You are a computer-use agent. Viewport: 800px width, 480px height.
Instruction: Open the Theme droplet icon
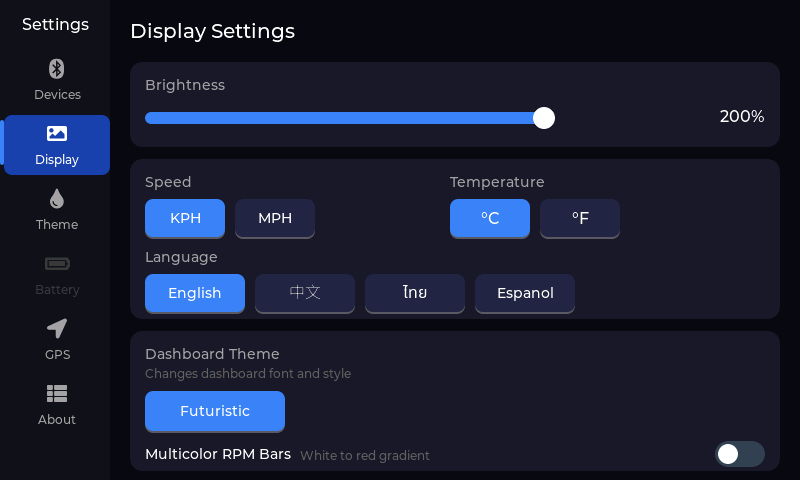click(57, 199)
